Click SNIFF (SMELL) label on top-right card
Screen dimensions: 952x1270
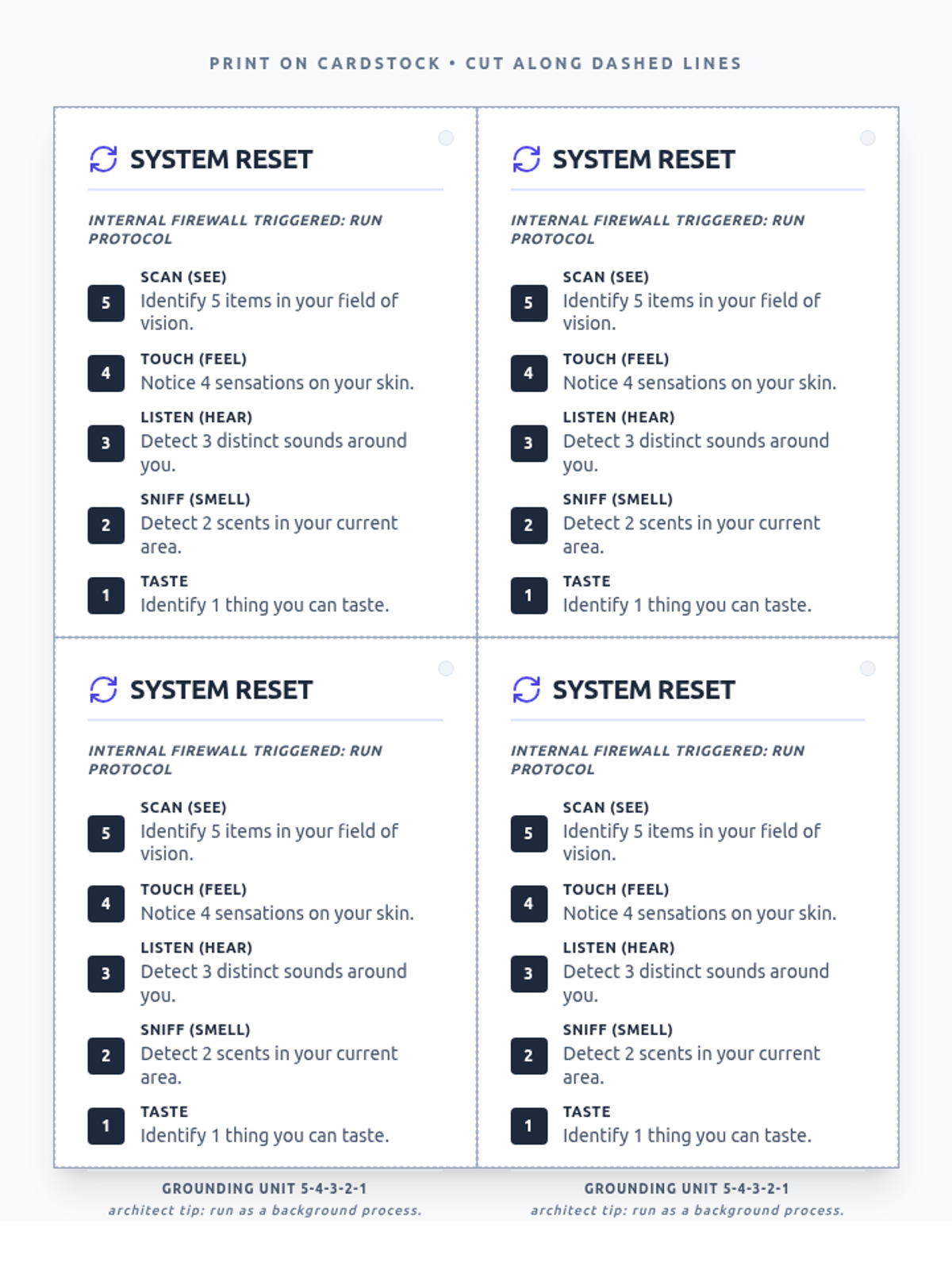[618, 499]
